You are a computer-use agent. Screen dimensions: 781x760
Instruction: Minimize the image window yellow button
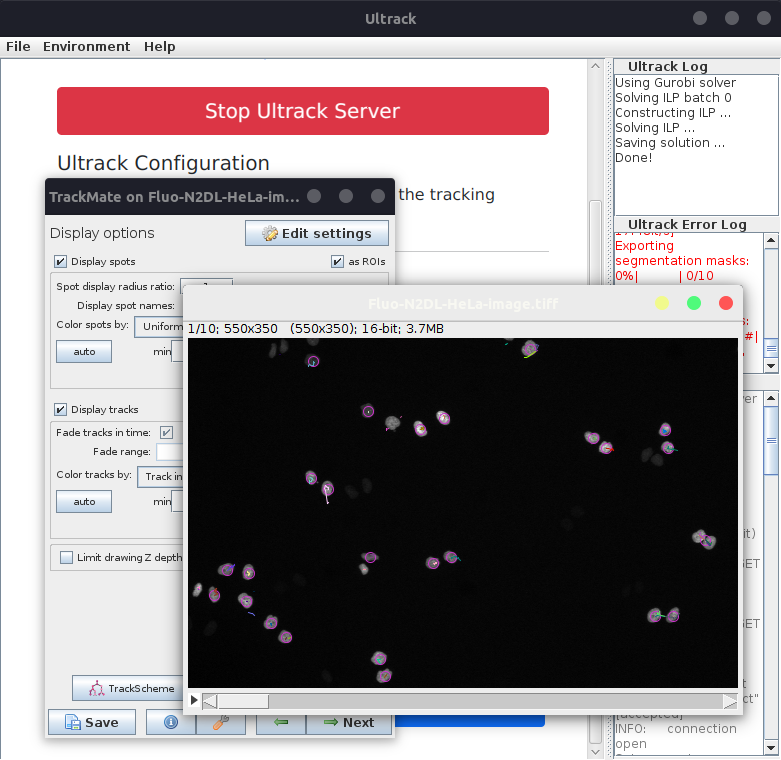(x=661, y=303)
